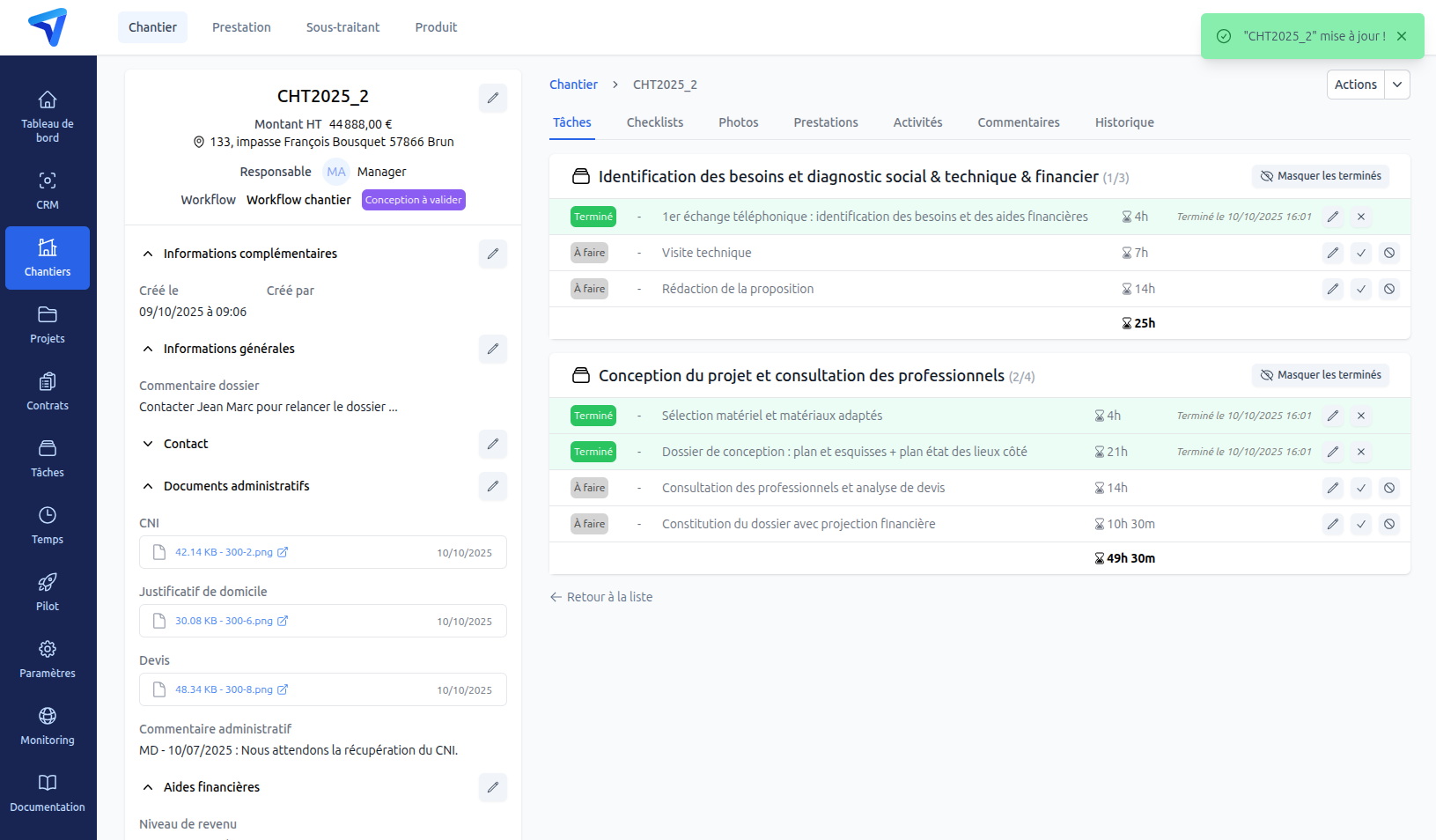Screen dimensions: 1436x840
Task: Unmark completed task Sélection matériel via X icon
Action: [1361, 416]
